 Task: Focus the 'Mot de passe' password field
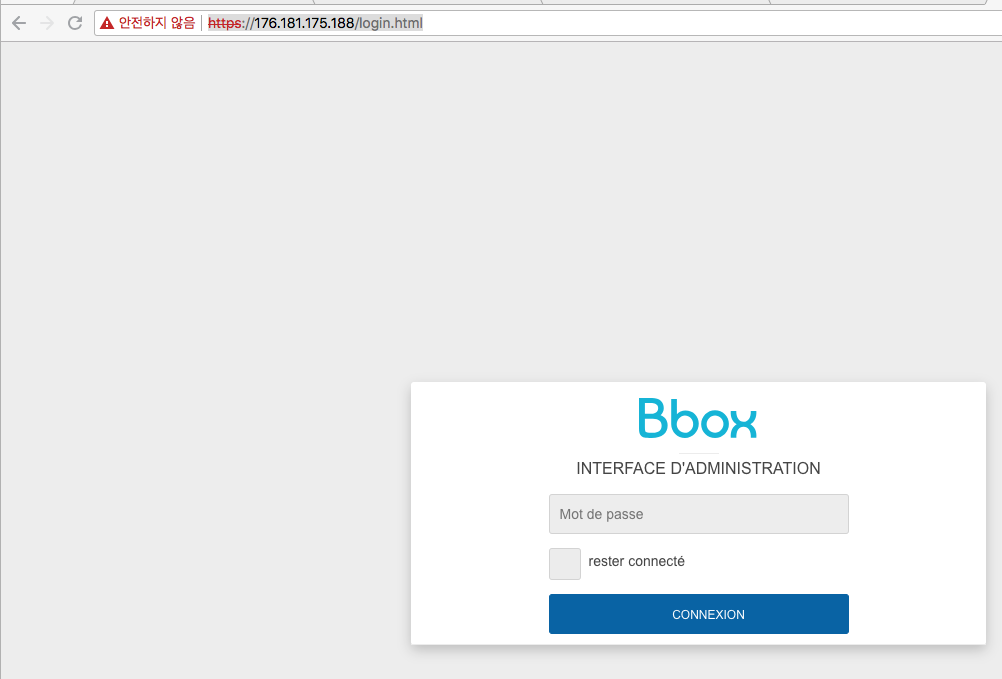coord(698,514)
